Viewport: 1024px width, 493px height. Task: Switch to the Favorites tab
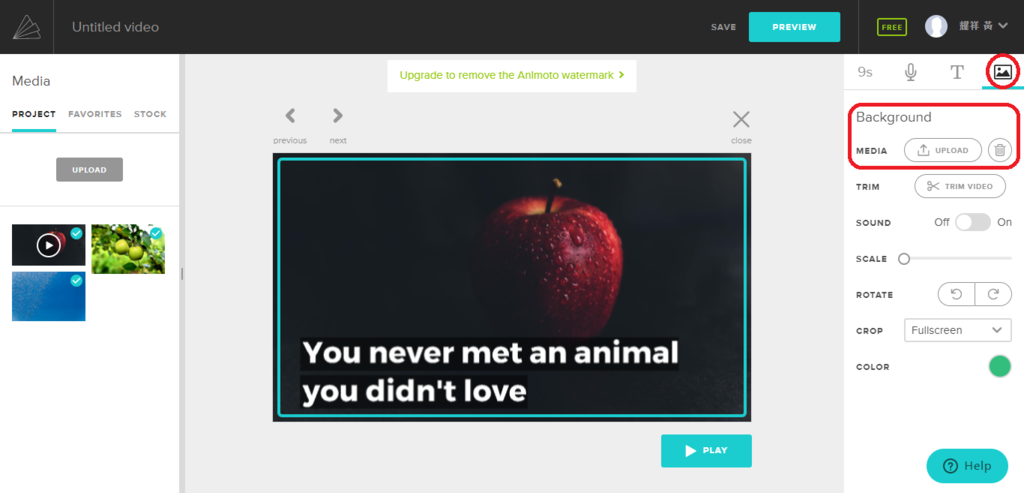click(95, 114)
